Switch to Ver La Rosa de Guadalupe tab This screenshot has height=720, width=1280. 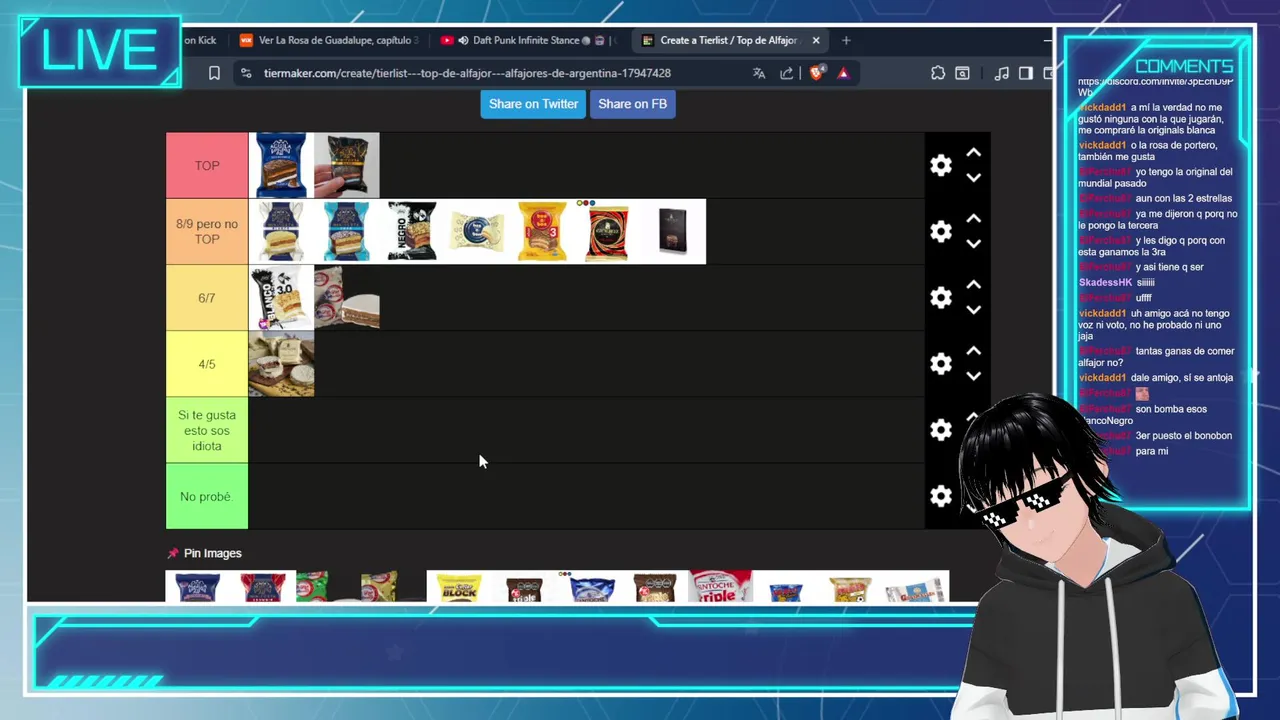tap(328, 41)
